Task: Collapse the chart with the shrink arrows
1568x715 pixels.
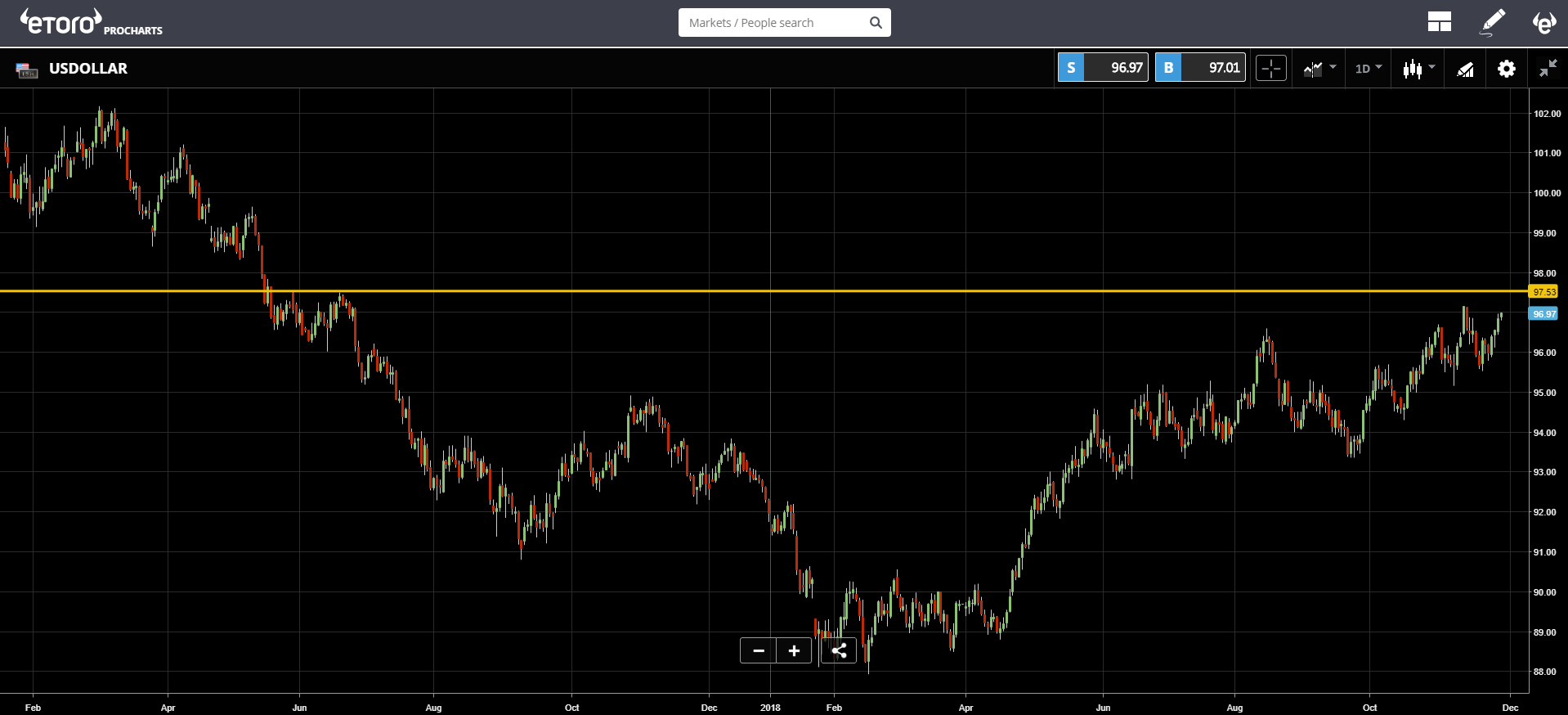Action: (1548, 69)
